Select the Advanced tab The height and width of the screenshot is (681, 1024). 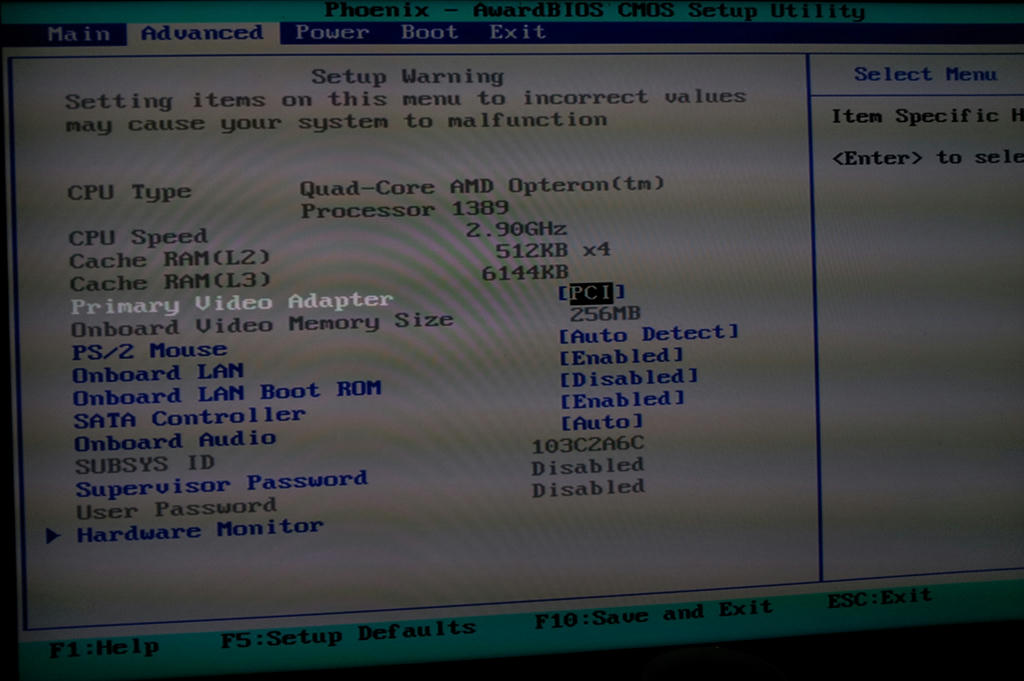202,33
